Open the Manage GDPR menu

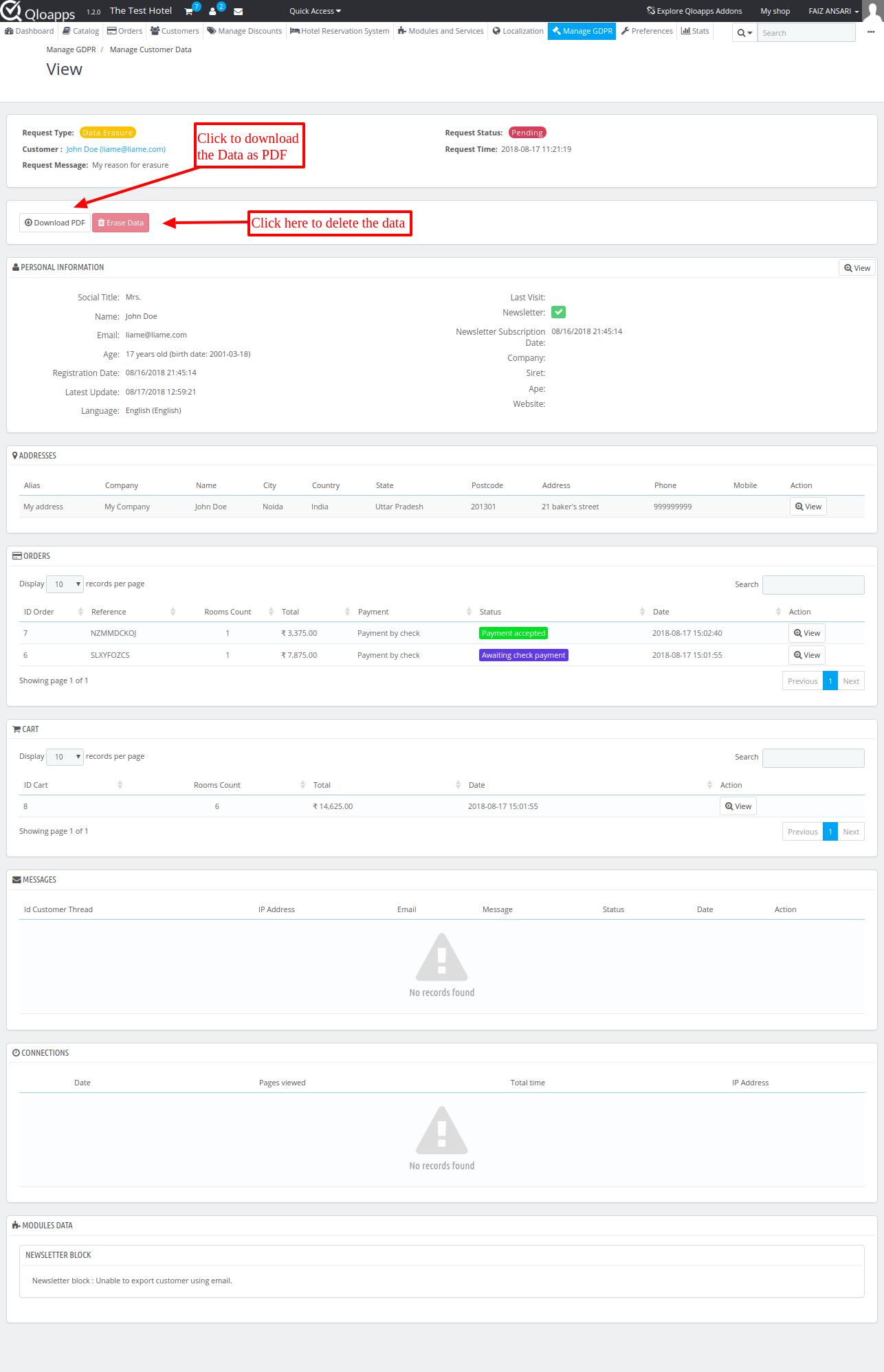click(582, 31)
